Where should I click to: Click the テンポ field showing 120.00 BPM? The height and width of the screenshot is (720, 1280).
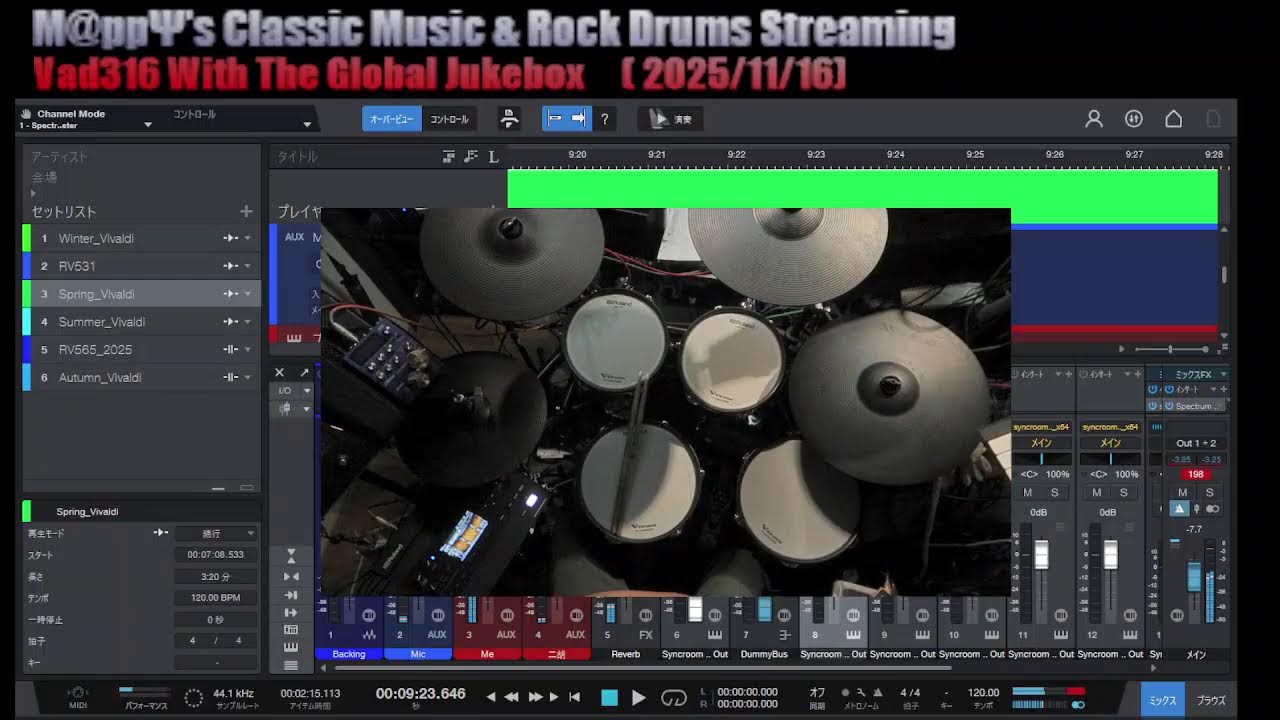pos(215,598)
